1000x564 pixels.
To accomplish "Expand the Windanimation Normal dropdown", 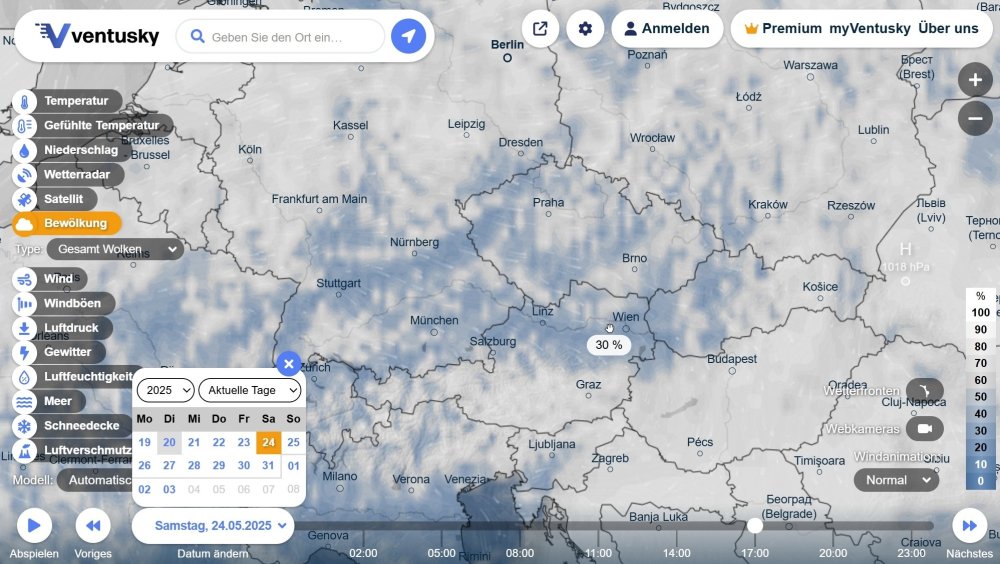I will point(896,480).
